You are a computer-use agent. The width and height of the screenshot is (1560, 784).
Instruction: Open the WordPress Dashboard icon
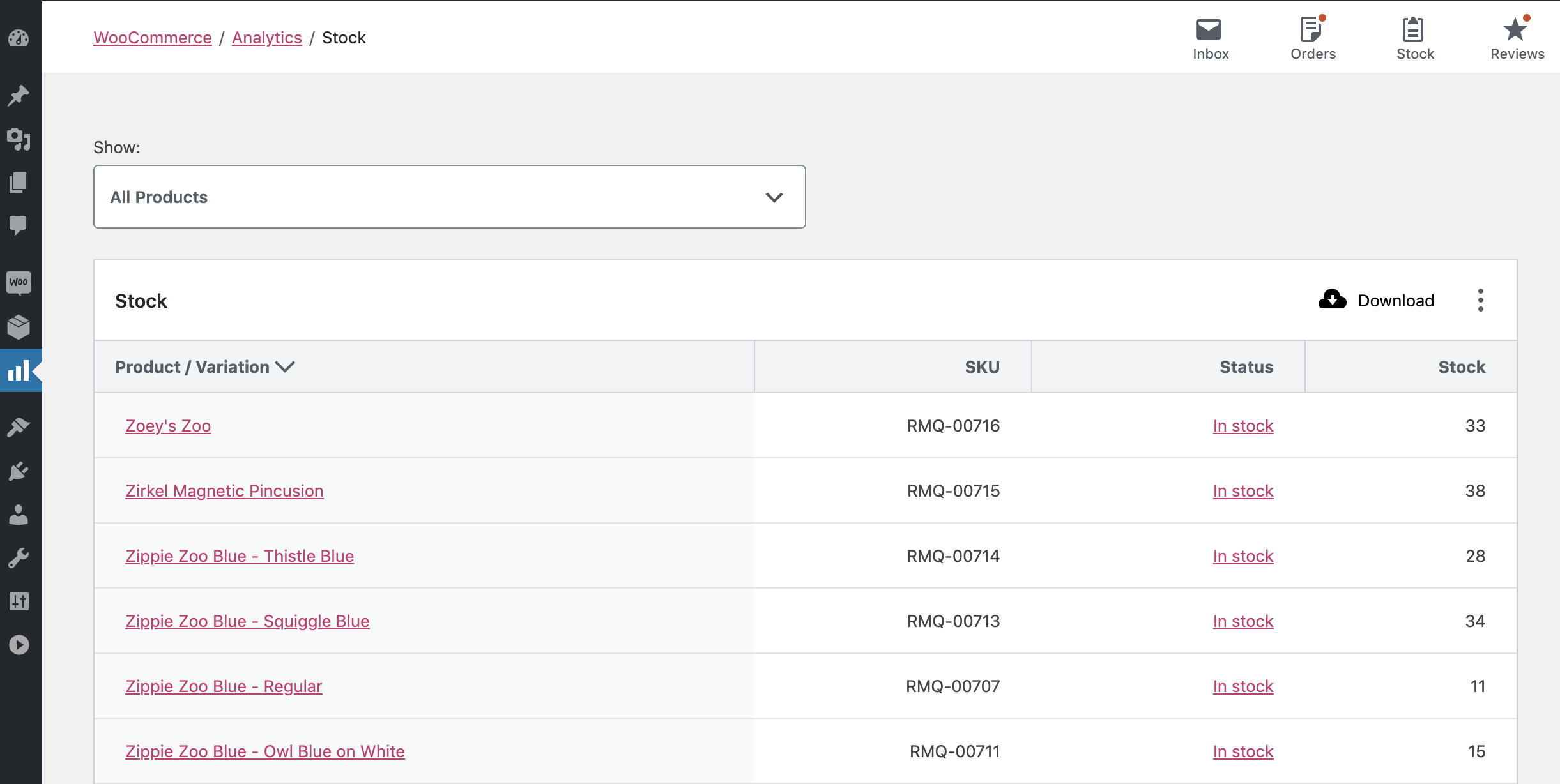coord(19,38)
